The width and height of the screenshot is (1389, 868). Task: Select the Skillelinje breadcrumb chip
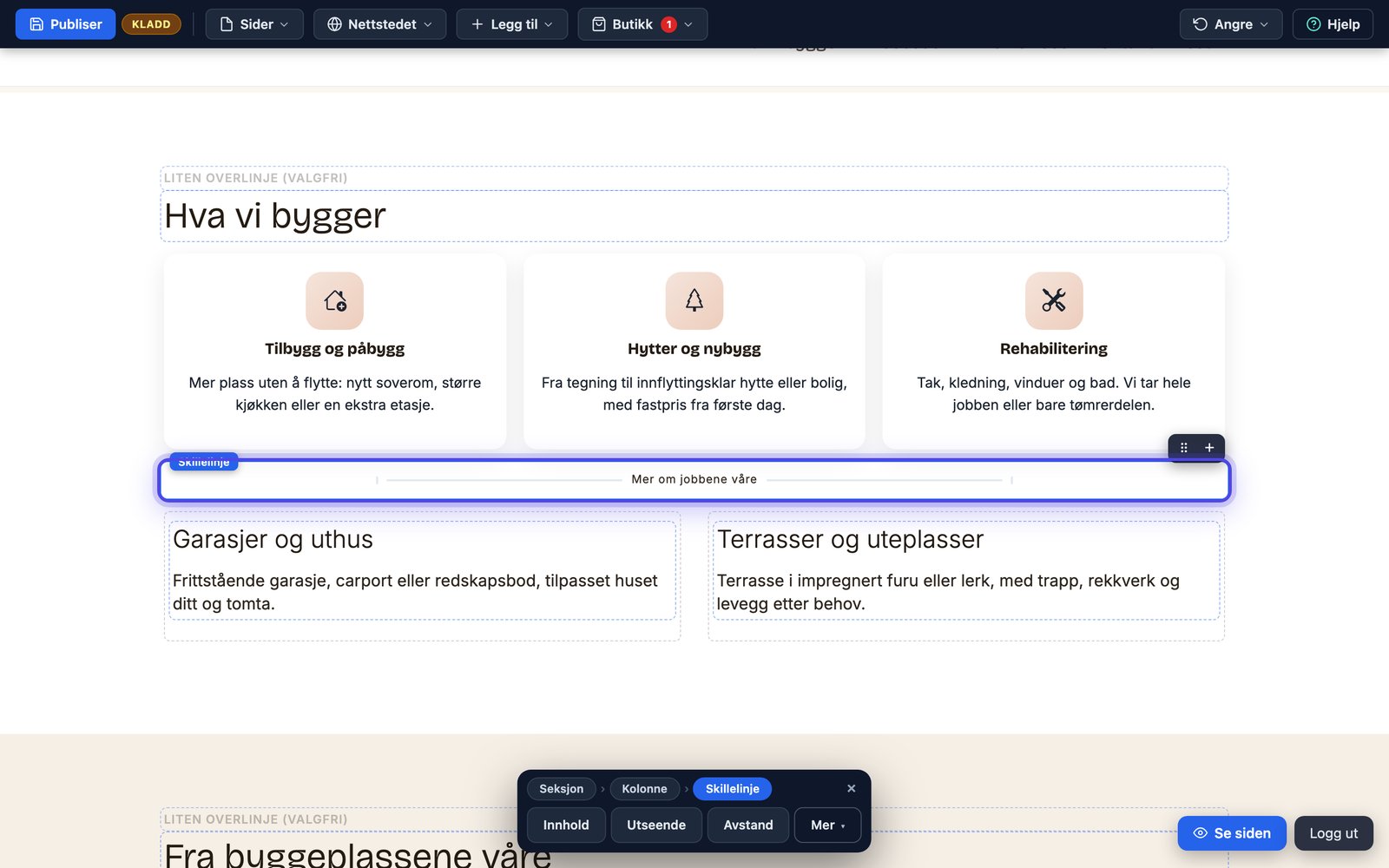coord(732,789)
